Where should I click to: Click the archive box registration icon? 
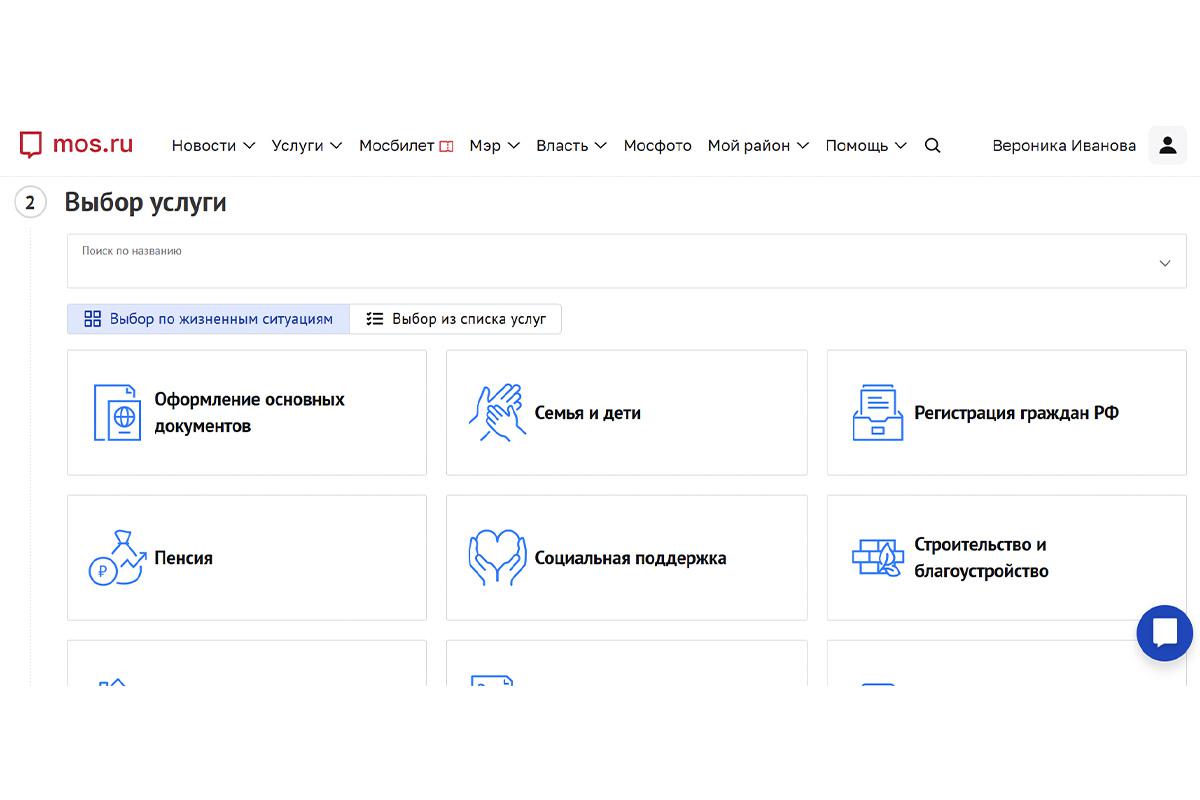pos(877,412)
